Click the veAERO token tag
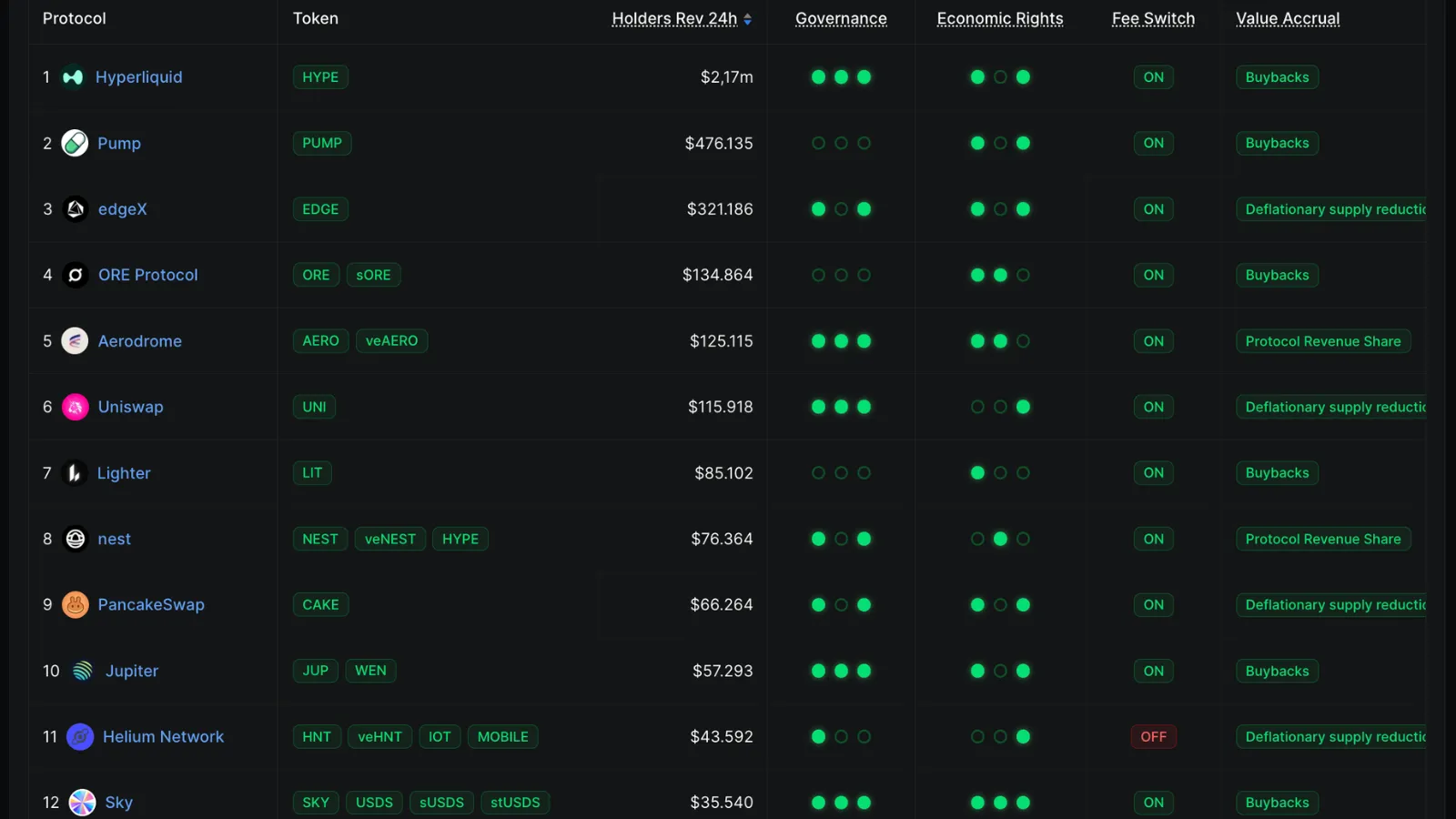 coord(392,340)
